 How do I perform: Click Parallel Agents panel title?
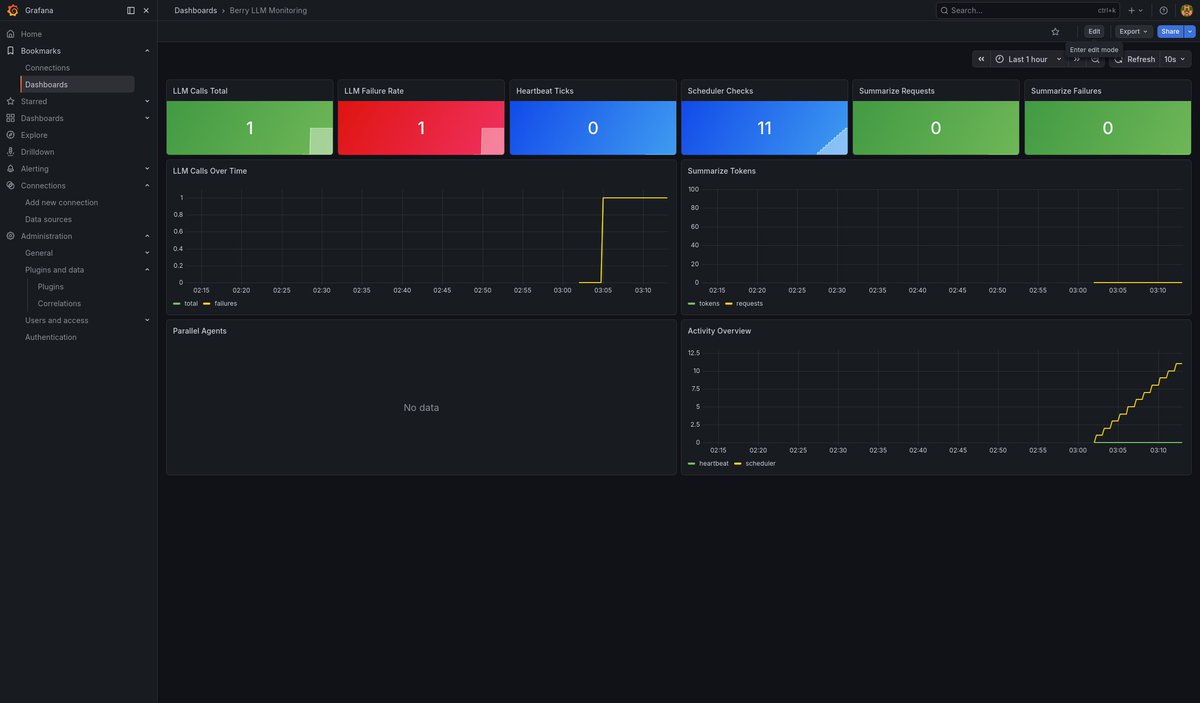click(x=200, y=331)
